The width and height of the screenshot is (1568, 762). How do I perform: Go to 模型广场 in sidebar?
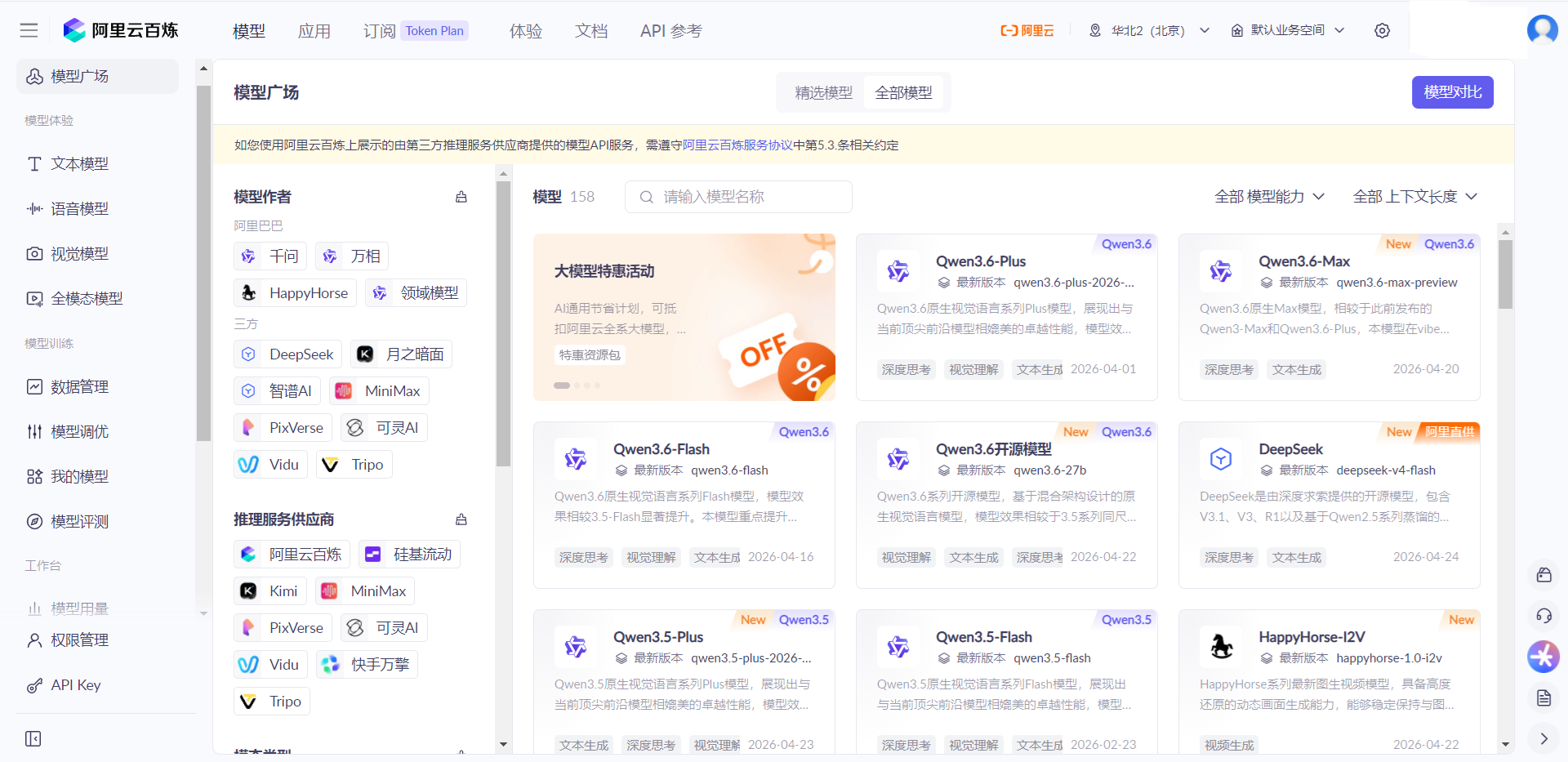[x=97, y=76]
